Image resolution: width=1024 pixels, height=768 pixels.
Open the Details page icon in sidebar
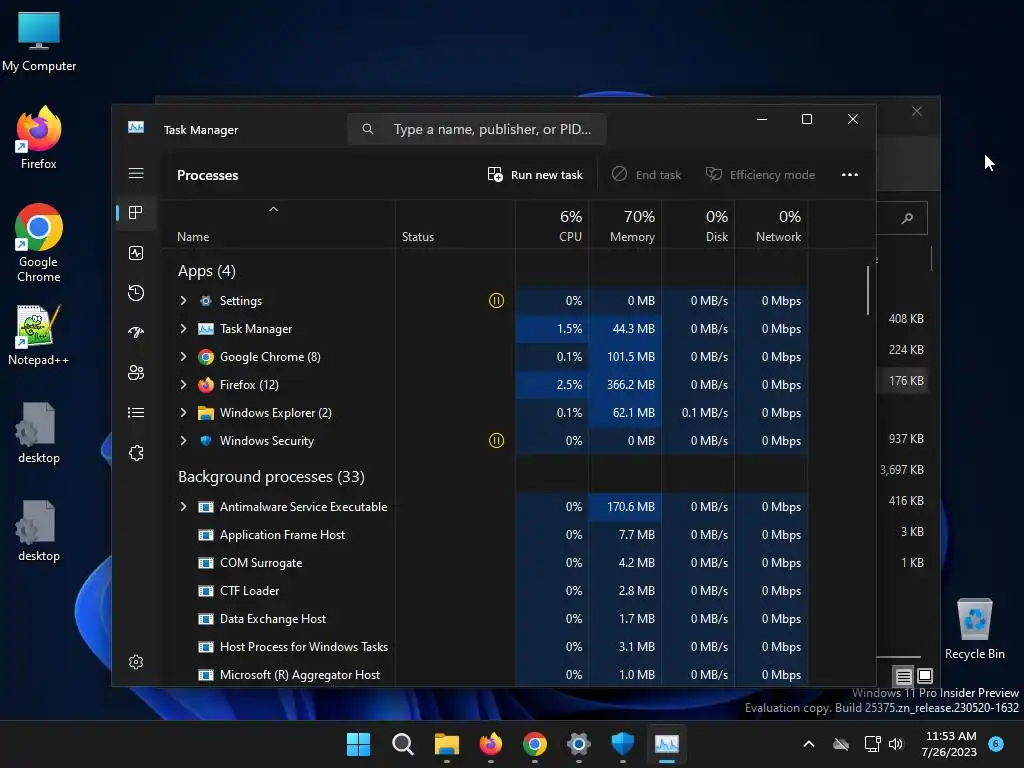(x=136, y=412)
